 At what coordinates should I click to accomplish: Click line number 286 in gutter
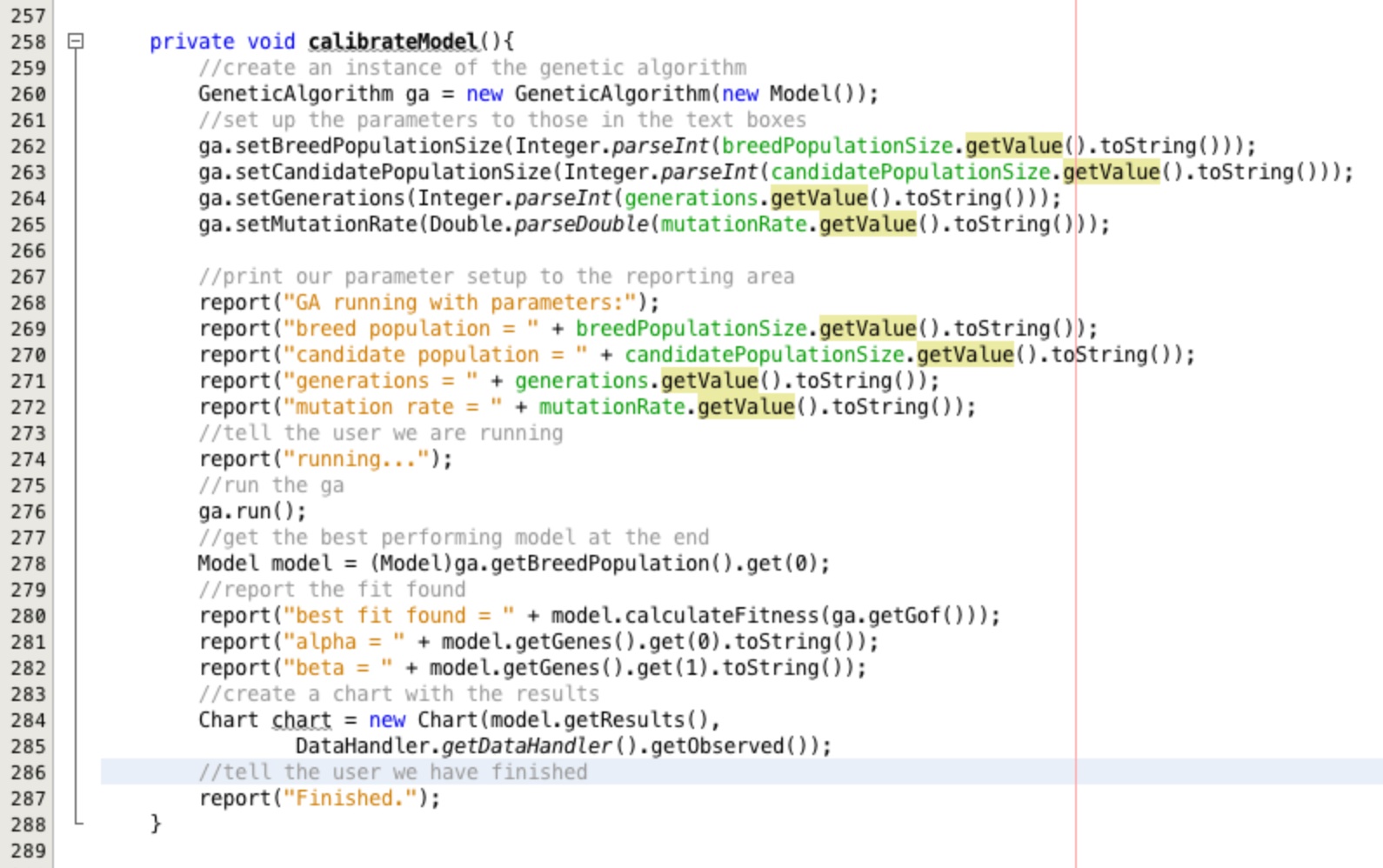[28, 772]
